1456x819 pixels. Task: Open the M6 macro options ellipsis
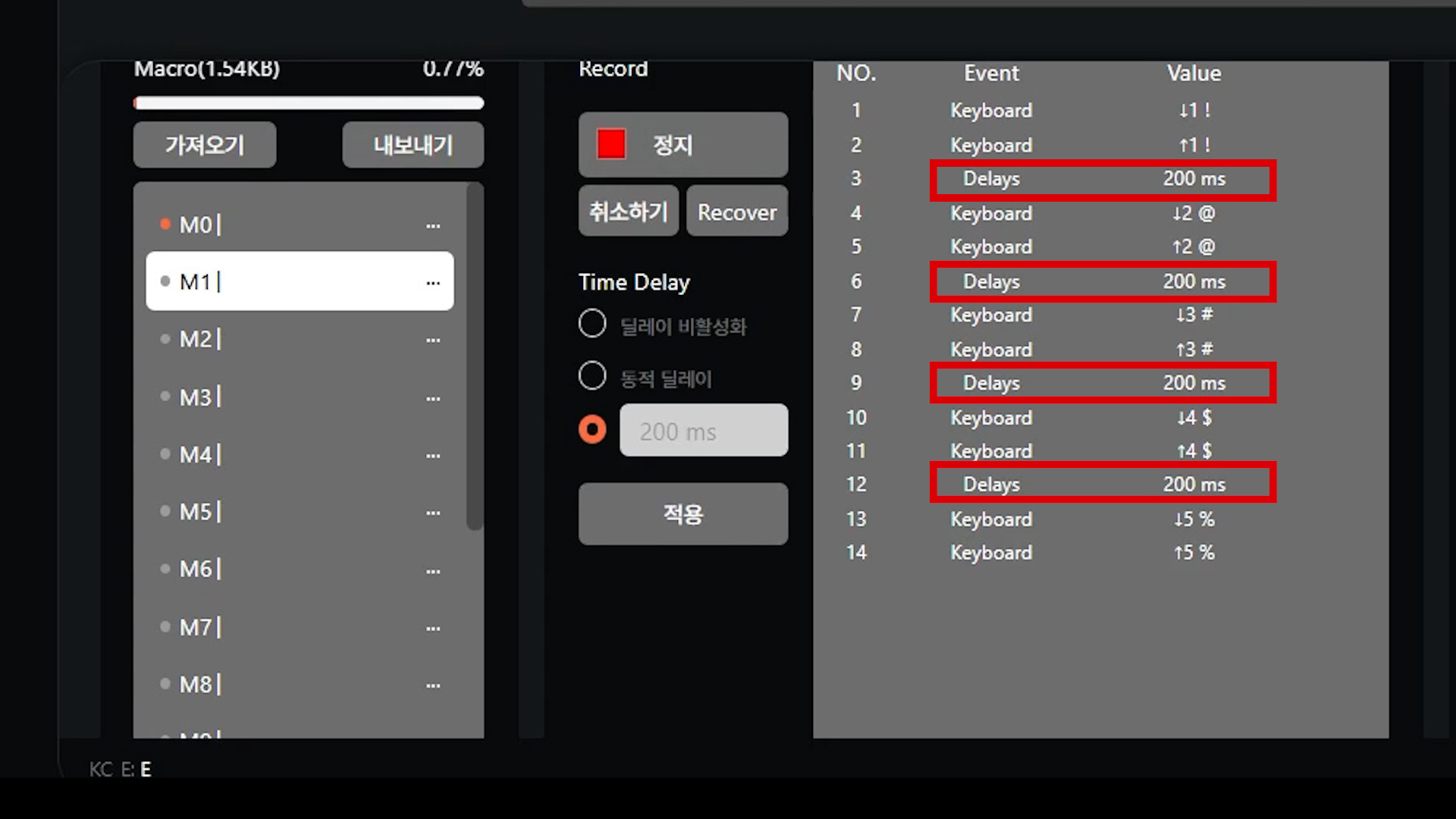click(433, 570)
